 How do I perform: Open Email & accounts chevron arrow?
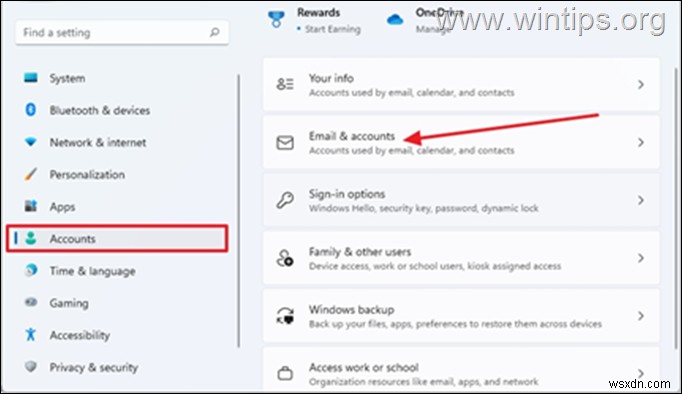641,142
